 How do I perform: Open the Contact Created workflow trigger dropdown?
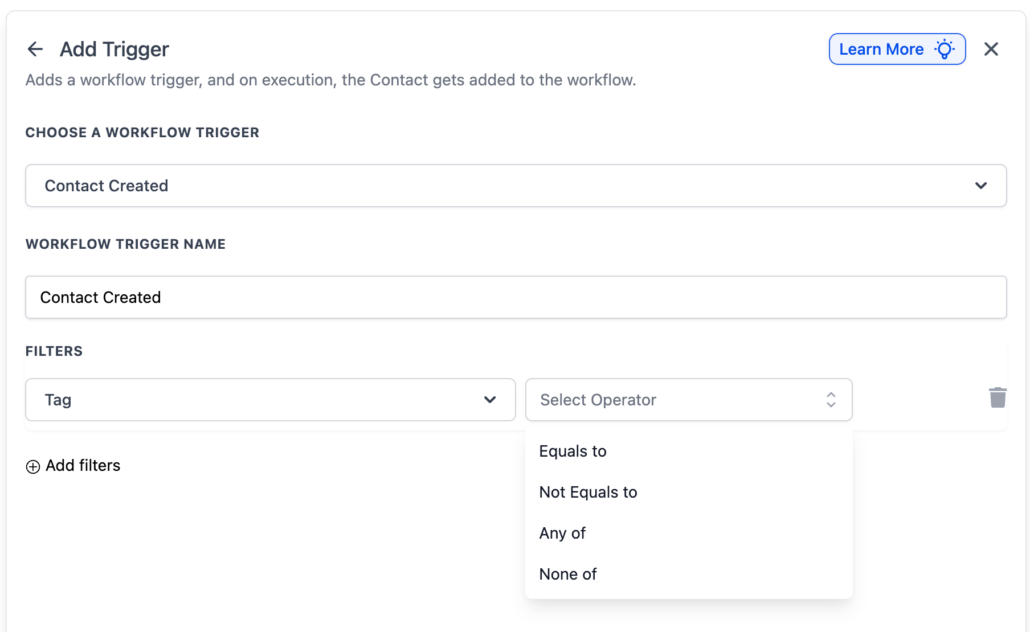515,186
